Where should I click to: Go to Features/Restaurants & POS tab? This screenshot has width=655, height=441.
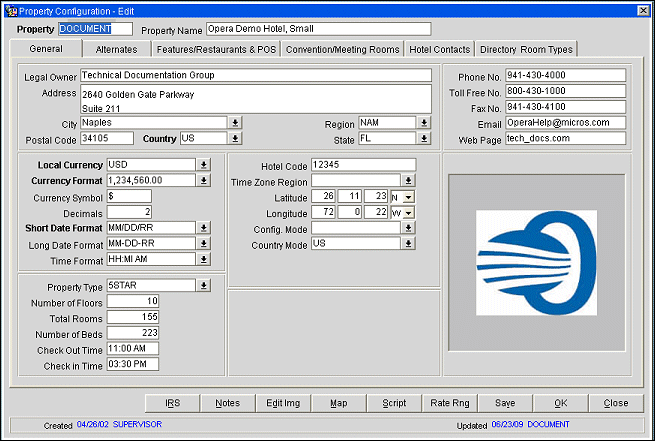[x=215, y=49]
